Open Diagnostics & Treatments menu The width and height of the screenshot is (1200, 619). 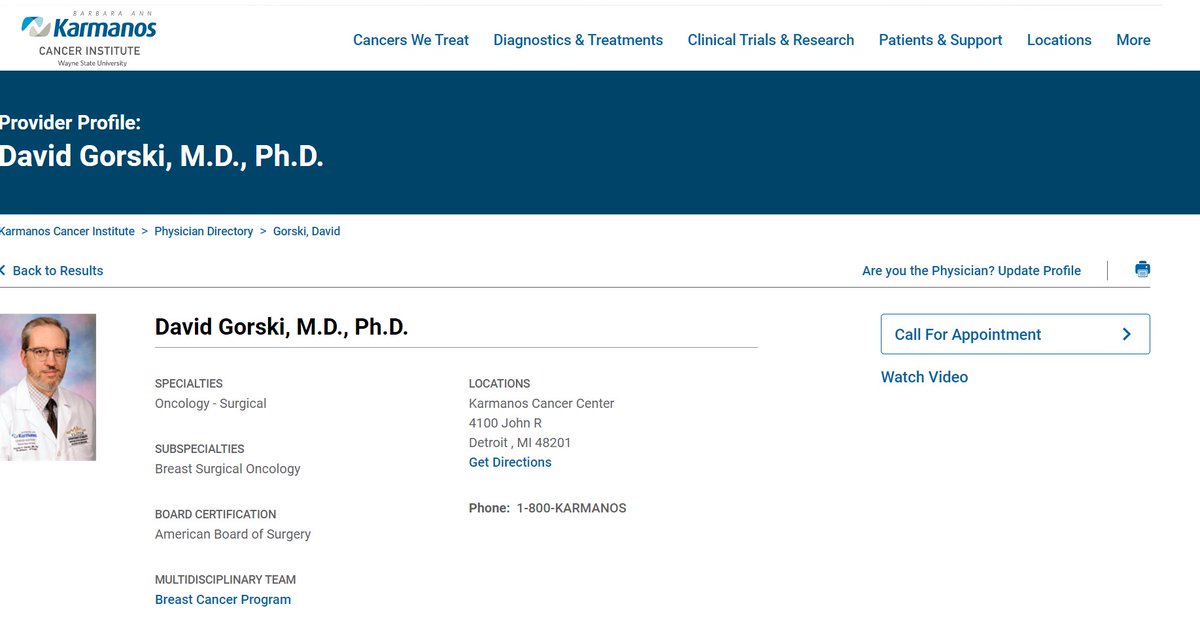tap(578, 40)
